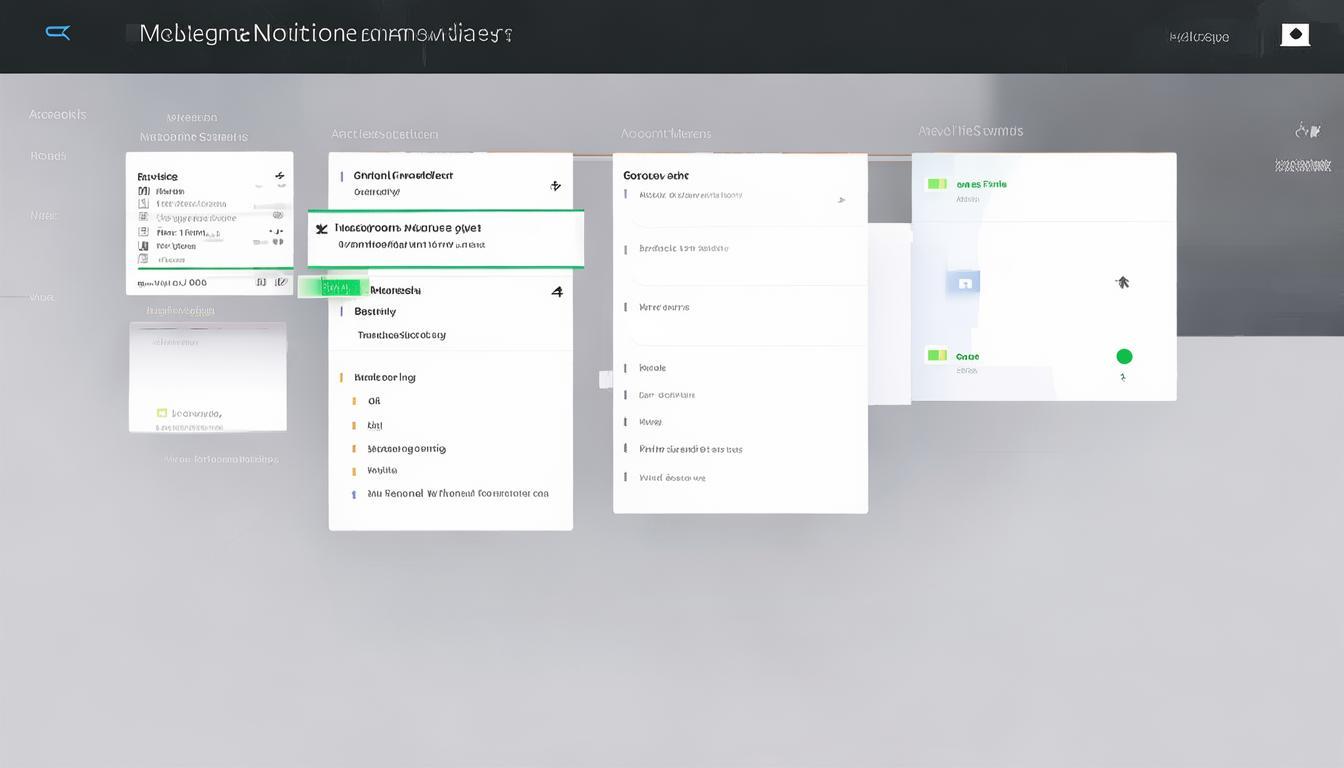Click the text link at the header's right side
The height and width of the screenshot is (768, 1344).
click(x=1199, y=37)
